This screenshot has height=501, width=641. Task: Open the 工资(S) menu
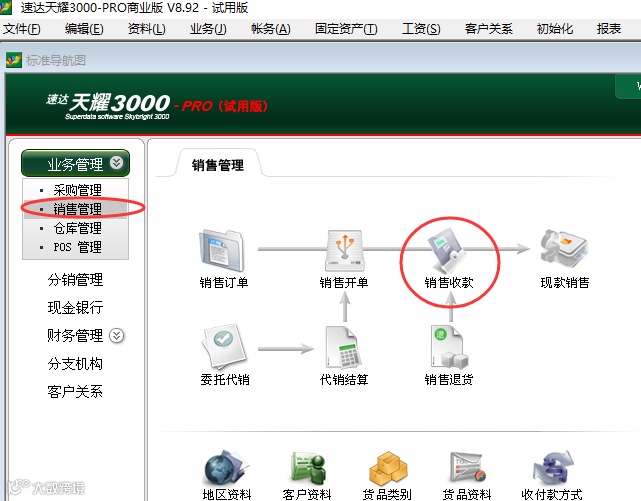[x=421, y=29]
